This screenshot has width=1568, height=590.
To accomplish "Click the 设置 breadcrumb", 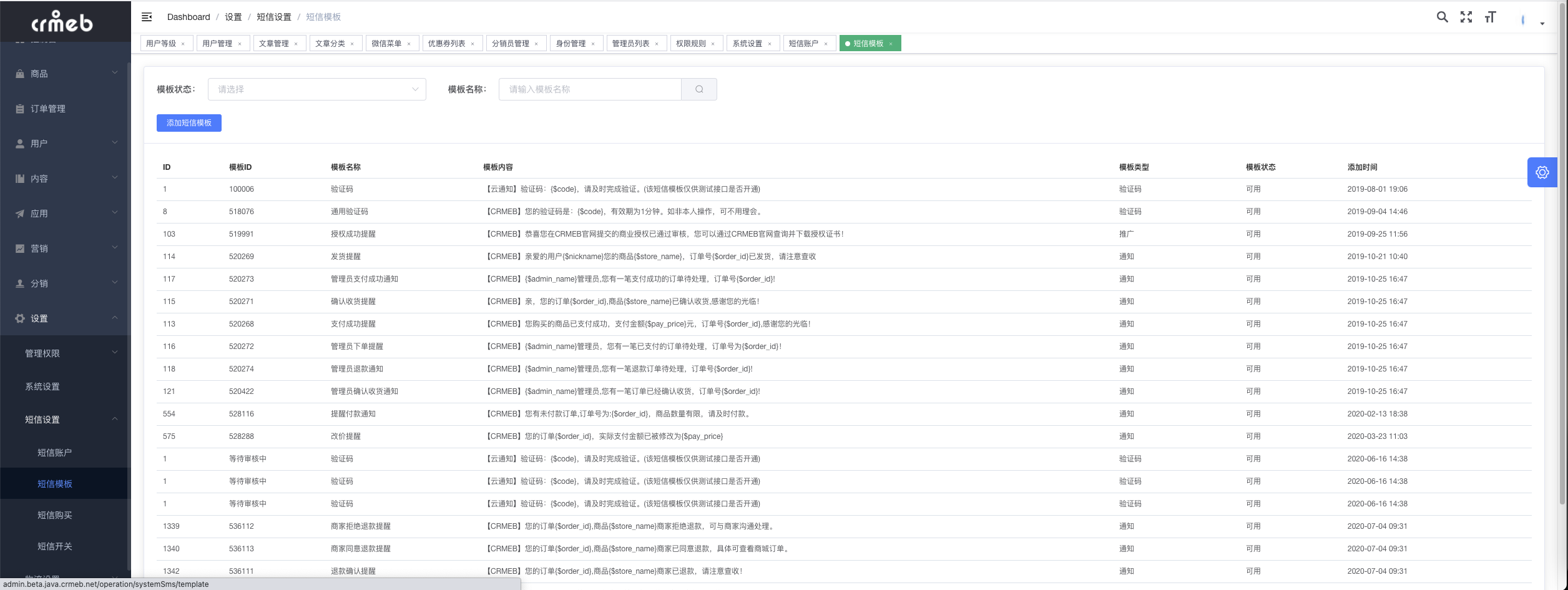I will click(233, 17).
